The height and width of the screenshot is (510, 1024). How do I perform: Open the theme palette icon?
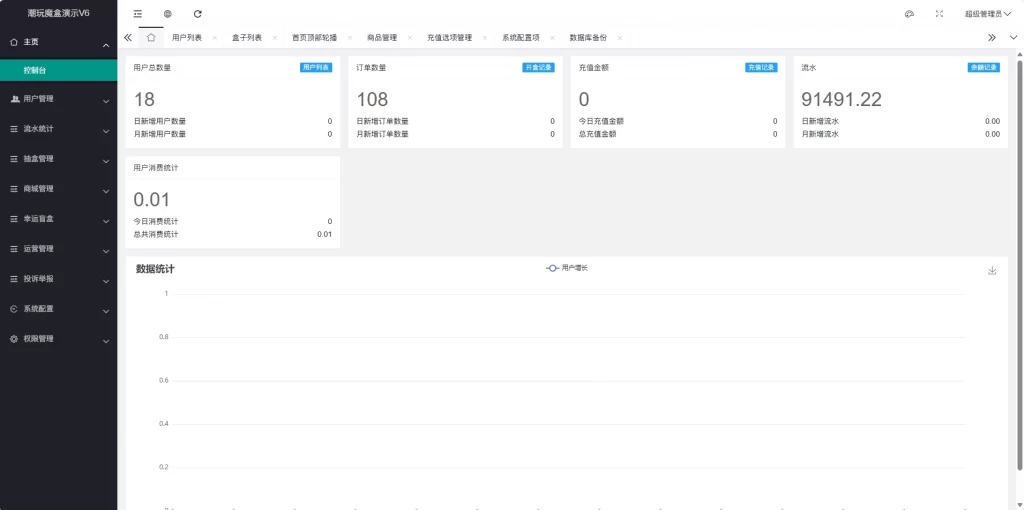(x=909, y=14)
